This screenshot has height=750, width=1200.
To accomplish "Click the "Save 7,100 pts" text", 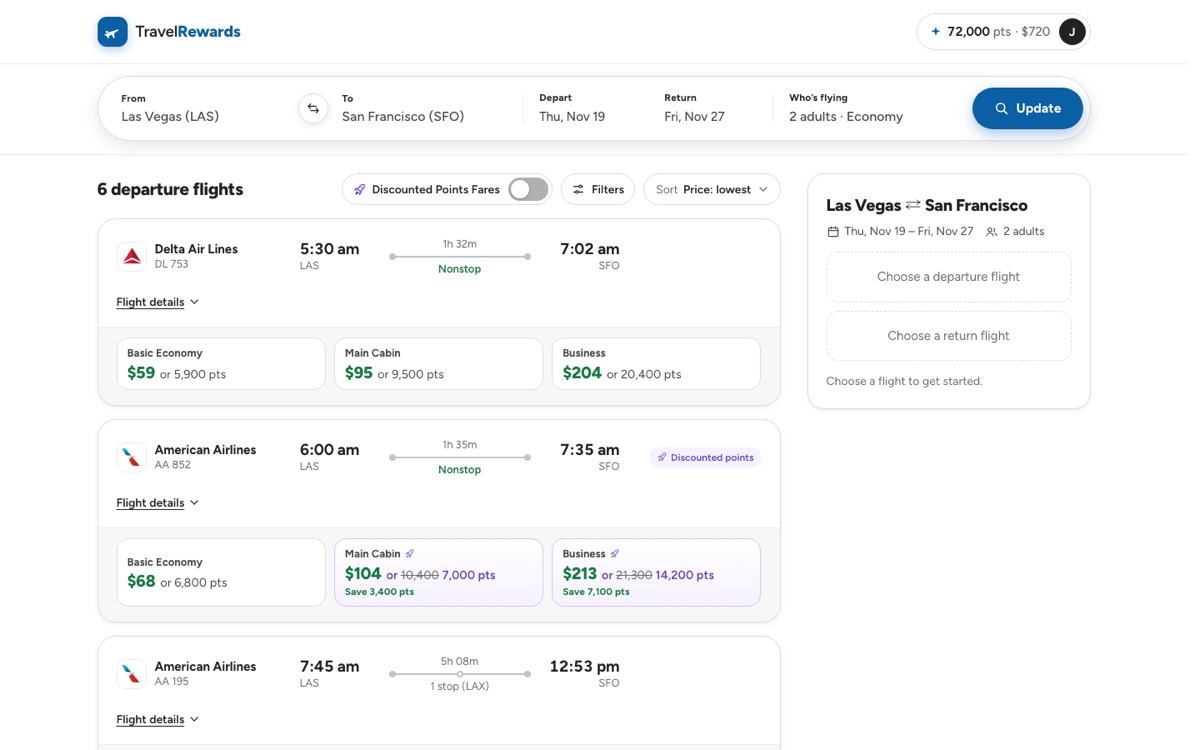I will (x=596, y=592).
